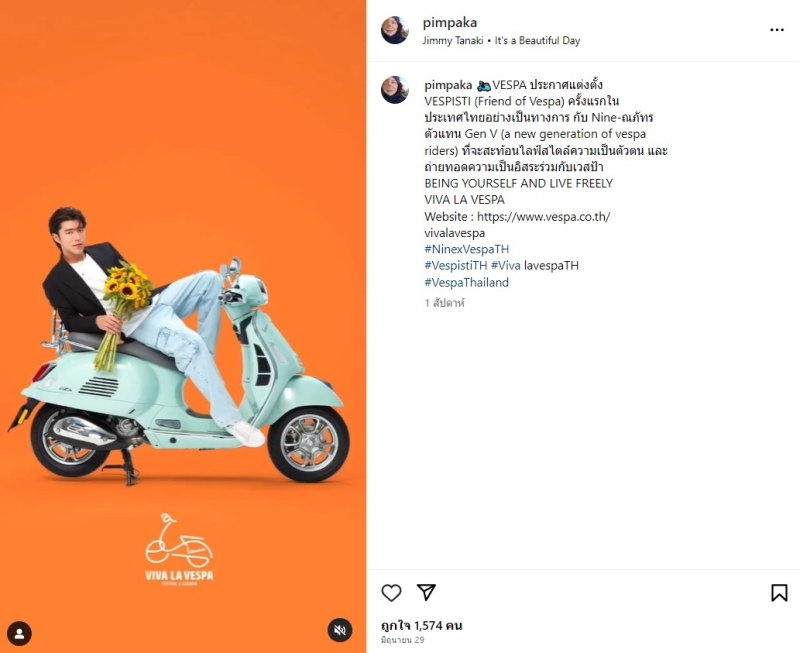The image size is (800, 653).
Task: Share the post via paper plane icon
Action: click(x=426, y=592)
